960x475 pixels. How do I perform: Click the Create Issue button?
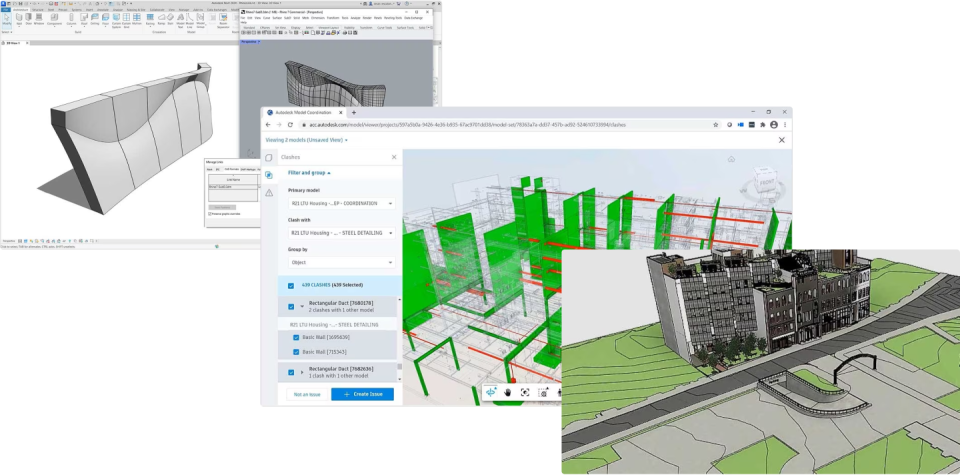[x=362, y=394]
